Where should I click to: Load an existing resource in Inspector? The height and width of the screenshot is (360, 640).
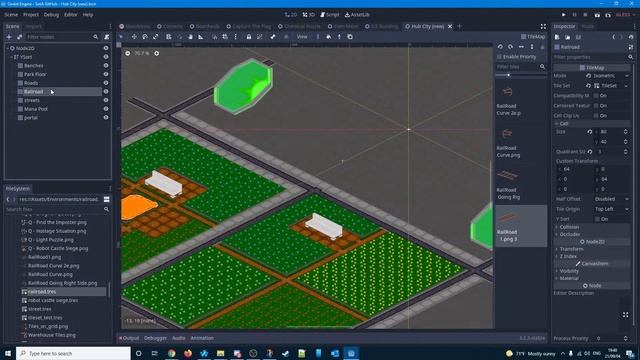(568, 37)
